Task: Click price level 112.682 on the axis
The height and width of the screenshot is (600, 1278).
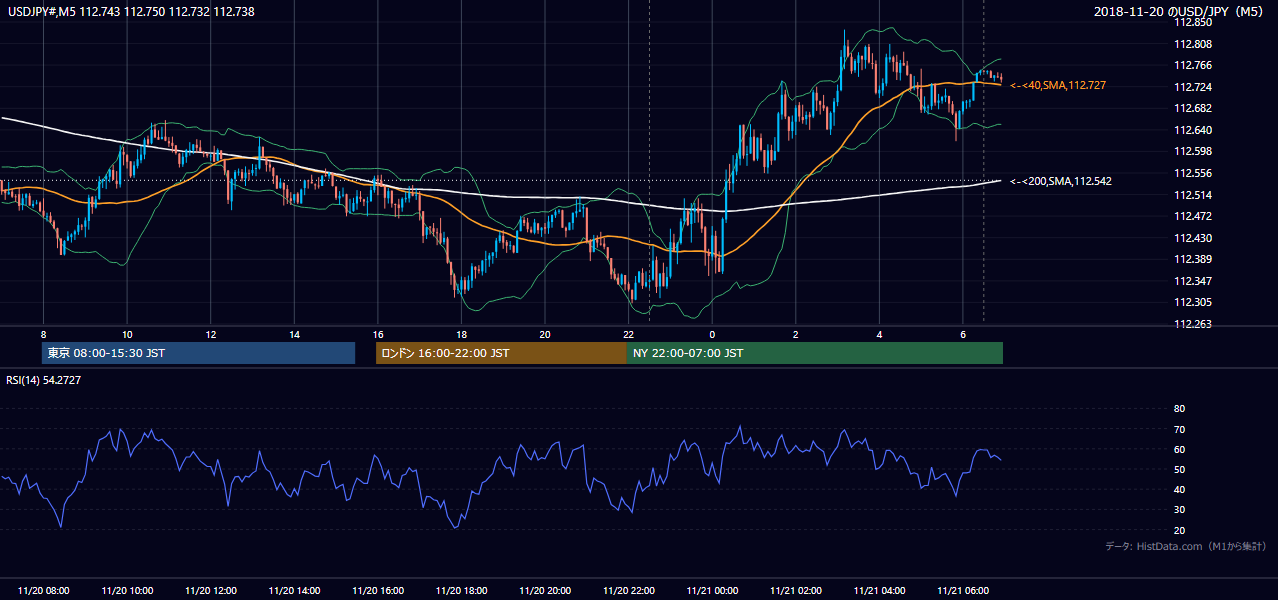Action: pyautogui.click(x=1193, y=108)
